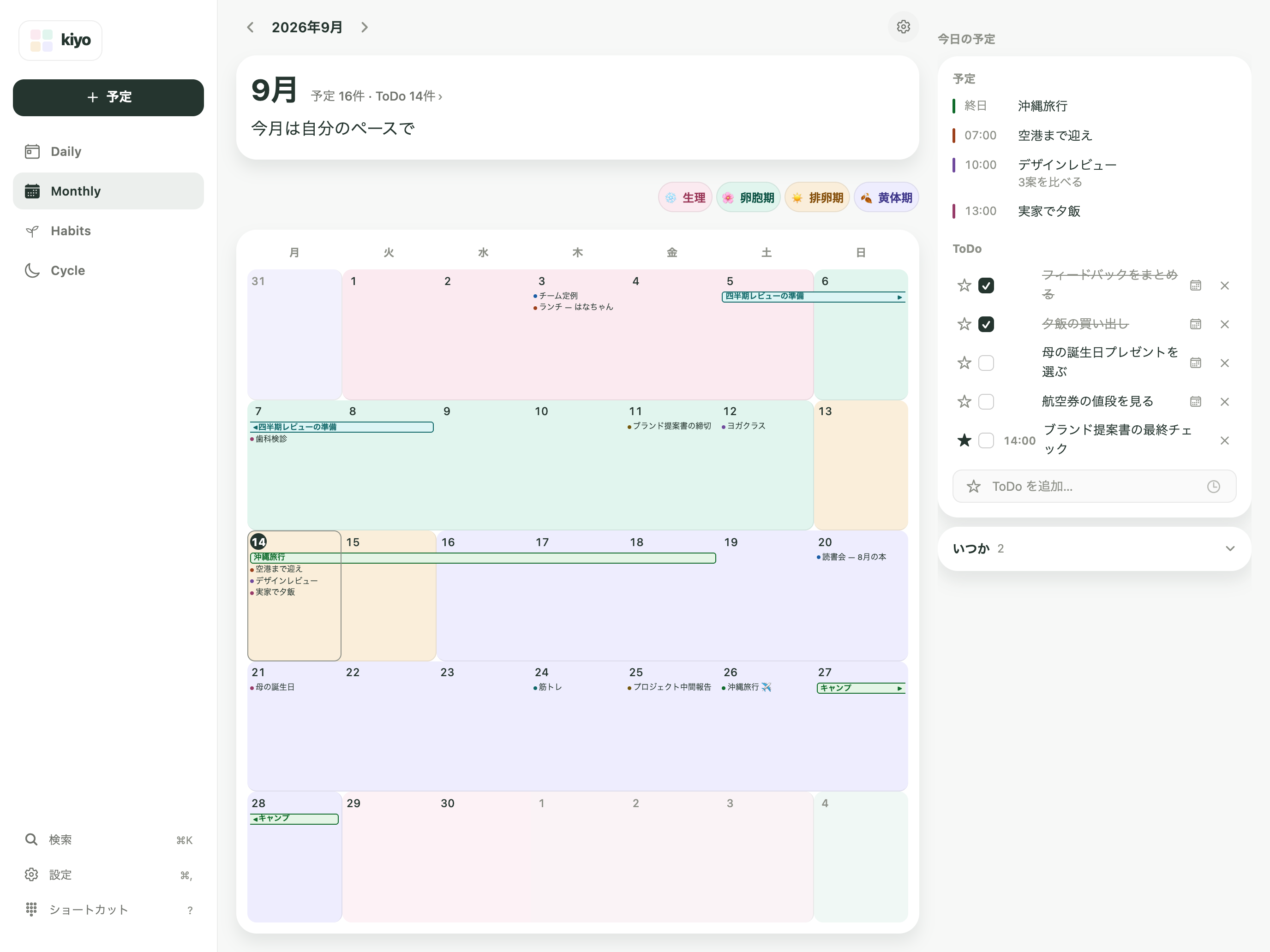This screenshot has height=952, width=1270.
Task: Toggle the 生理 phase filter
Action: click(685, 197)
